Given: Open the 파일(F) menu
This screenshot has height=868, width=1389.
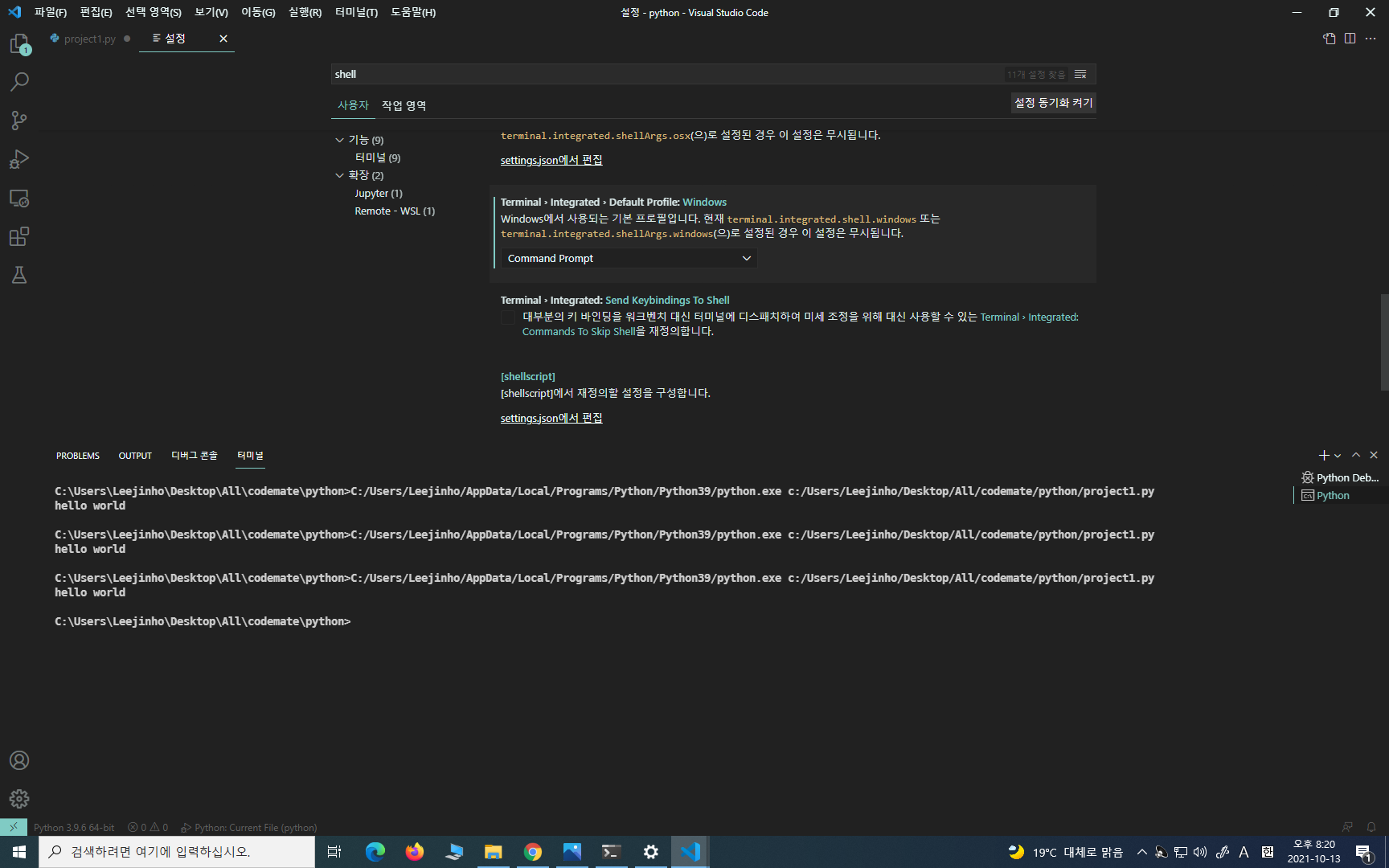Looking at the screenshot, I should [x=51, y=12].
